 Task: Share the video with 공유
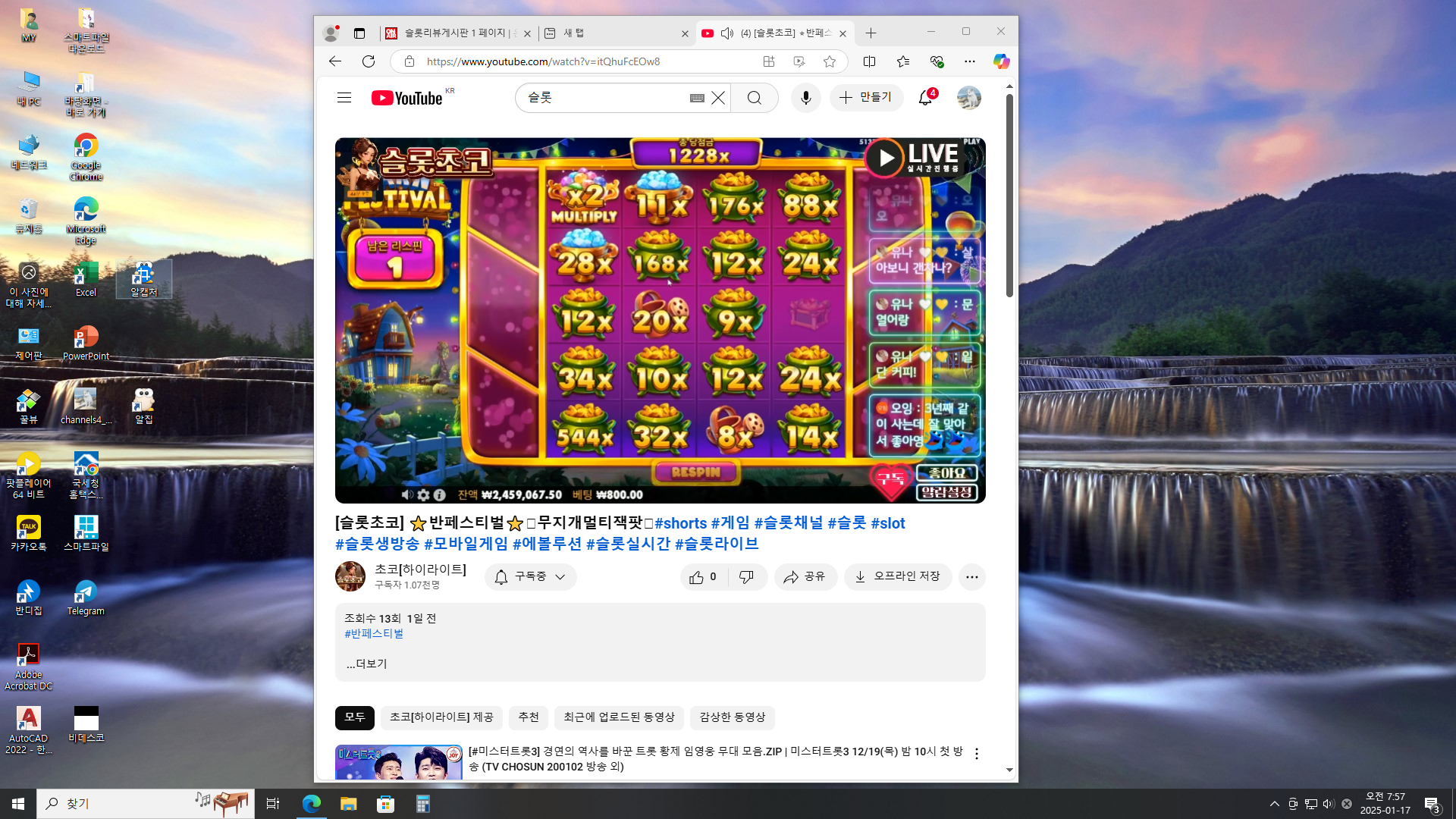point(805,577)
